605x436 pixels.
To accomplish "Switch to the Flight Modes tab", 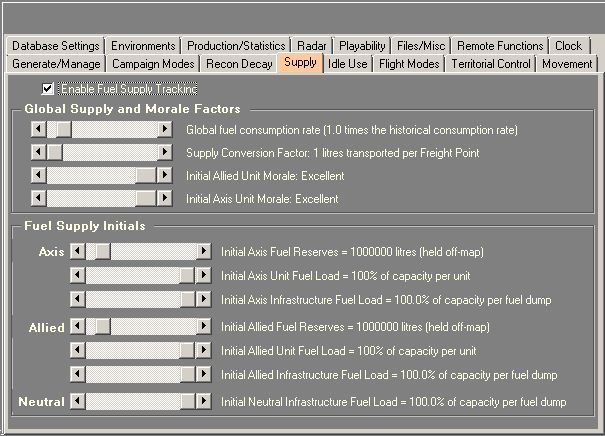I will tap(410, 64).
